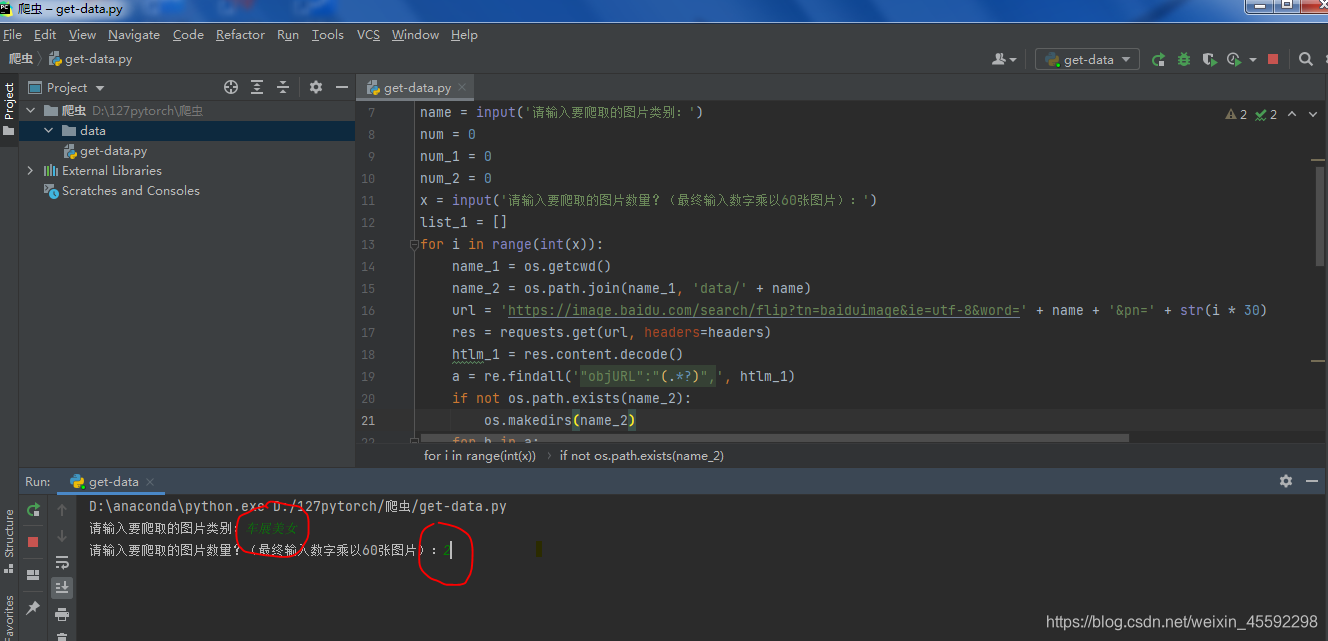Expand External Libraries node
The height and width of the screenshot is (641, 1328).
tap(30, 171)
